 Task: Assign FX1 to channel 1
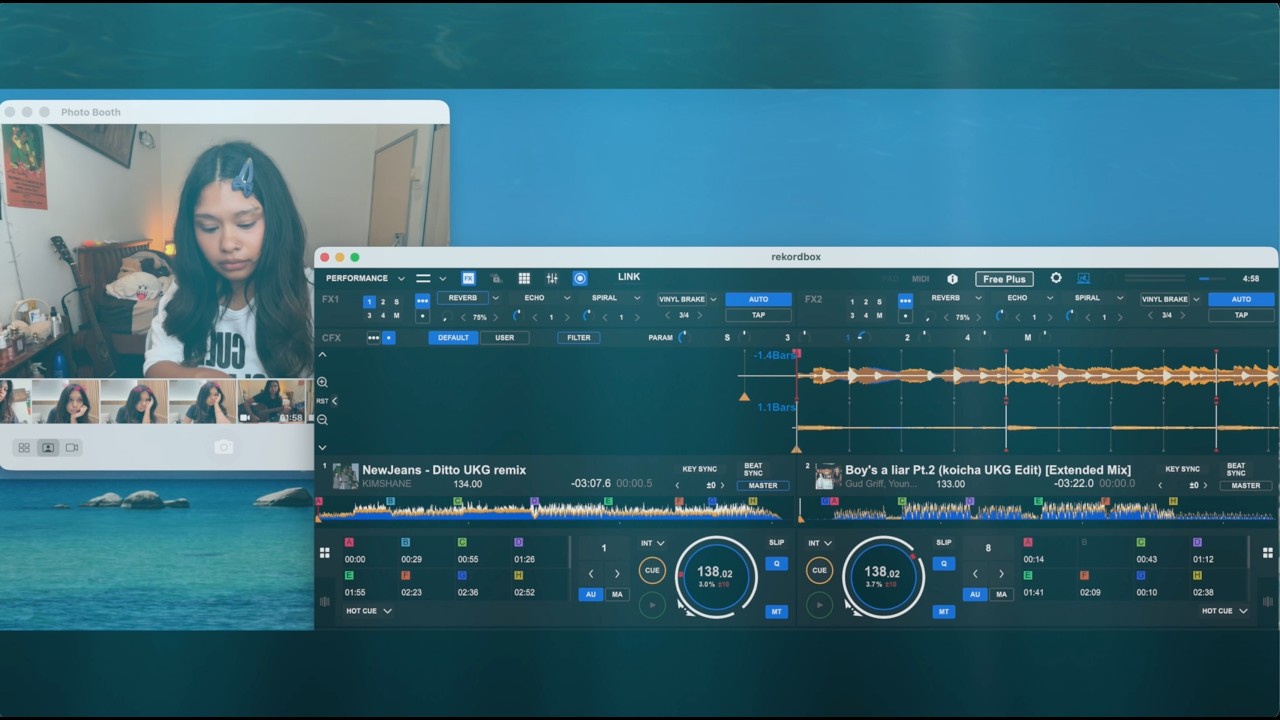tap(369, 301)
